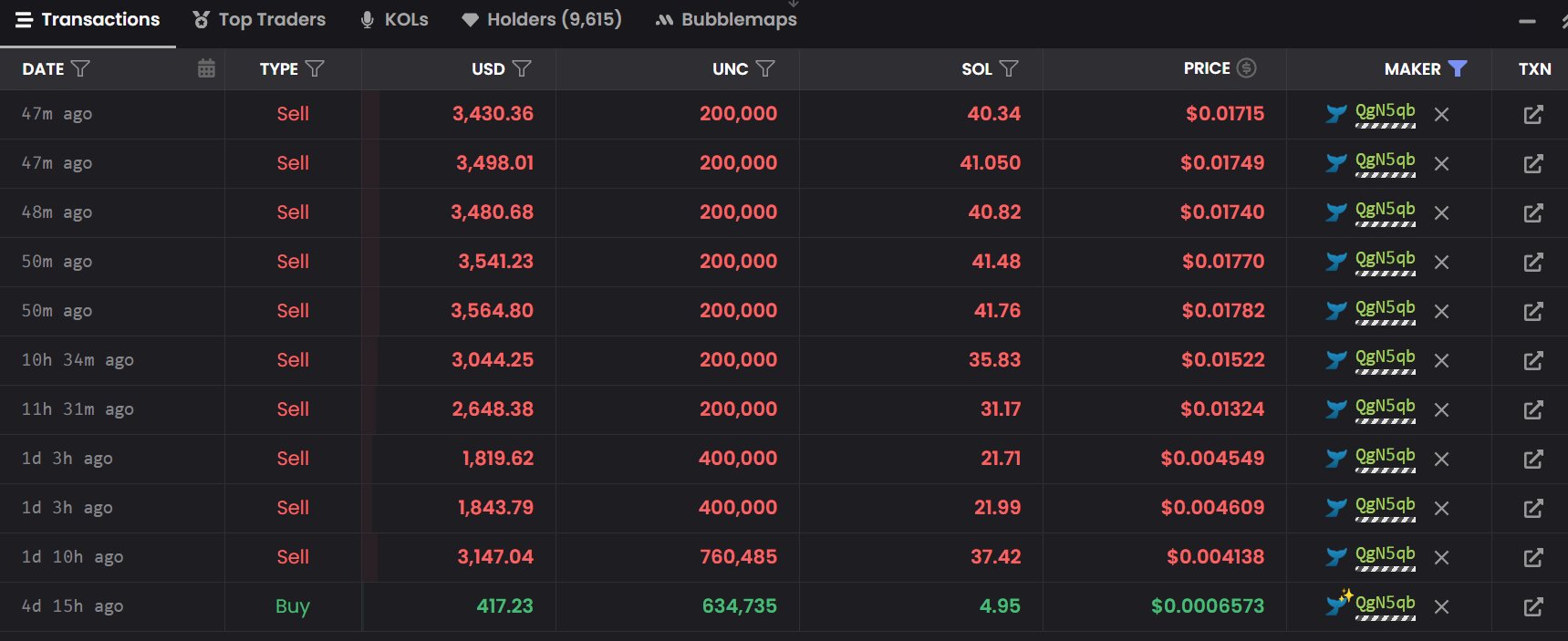Open the TYPE column filter

[x=315, y=68]
